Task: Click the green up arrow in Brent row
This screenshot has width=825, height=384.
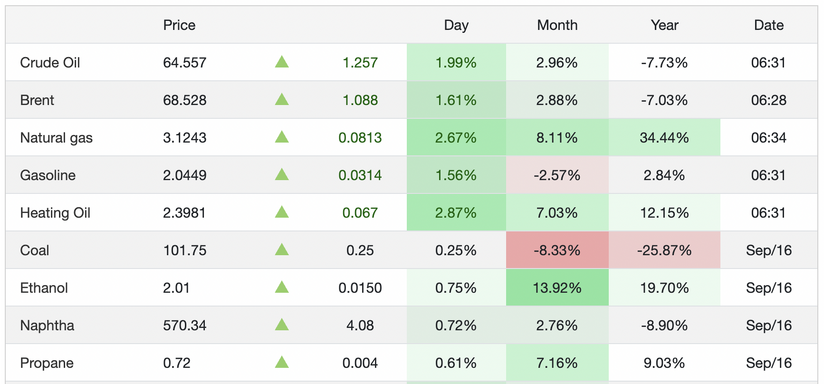Action: 281,100
